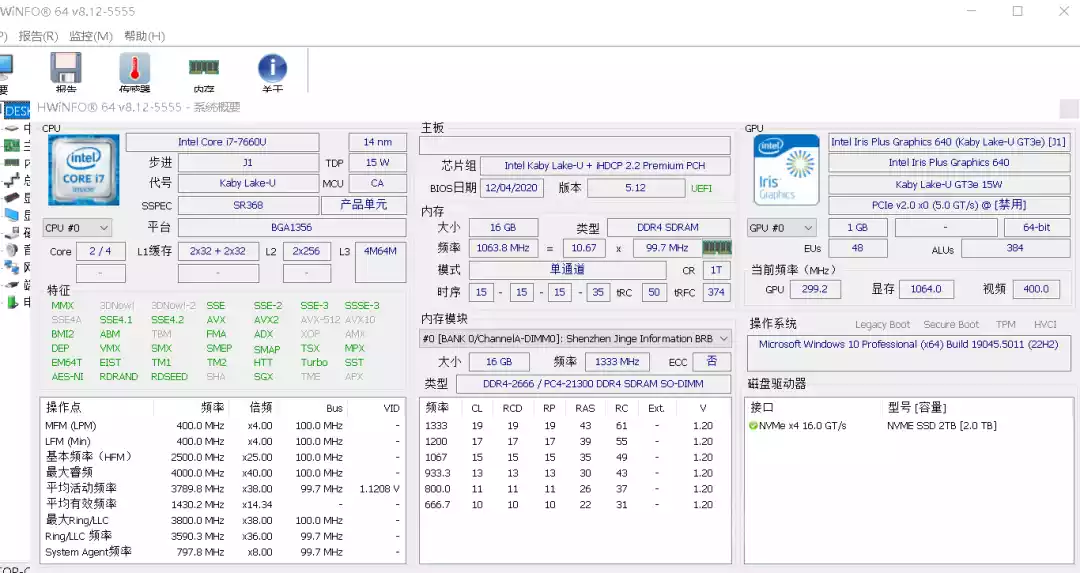Open the GPU #0 selector dropdown
Screen dimensions: 1080x573
pos(782,228)
